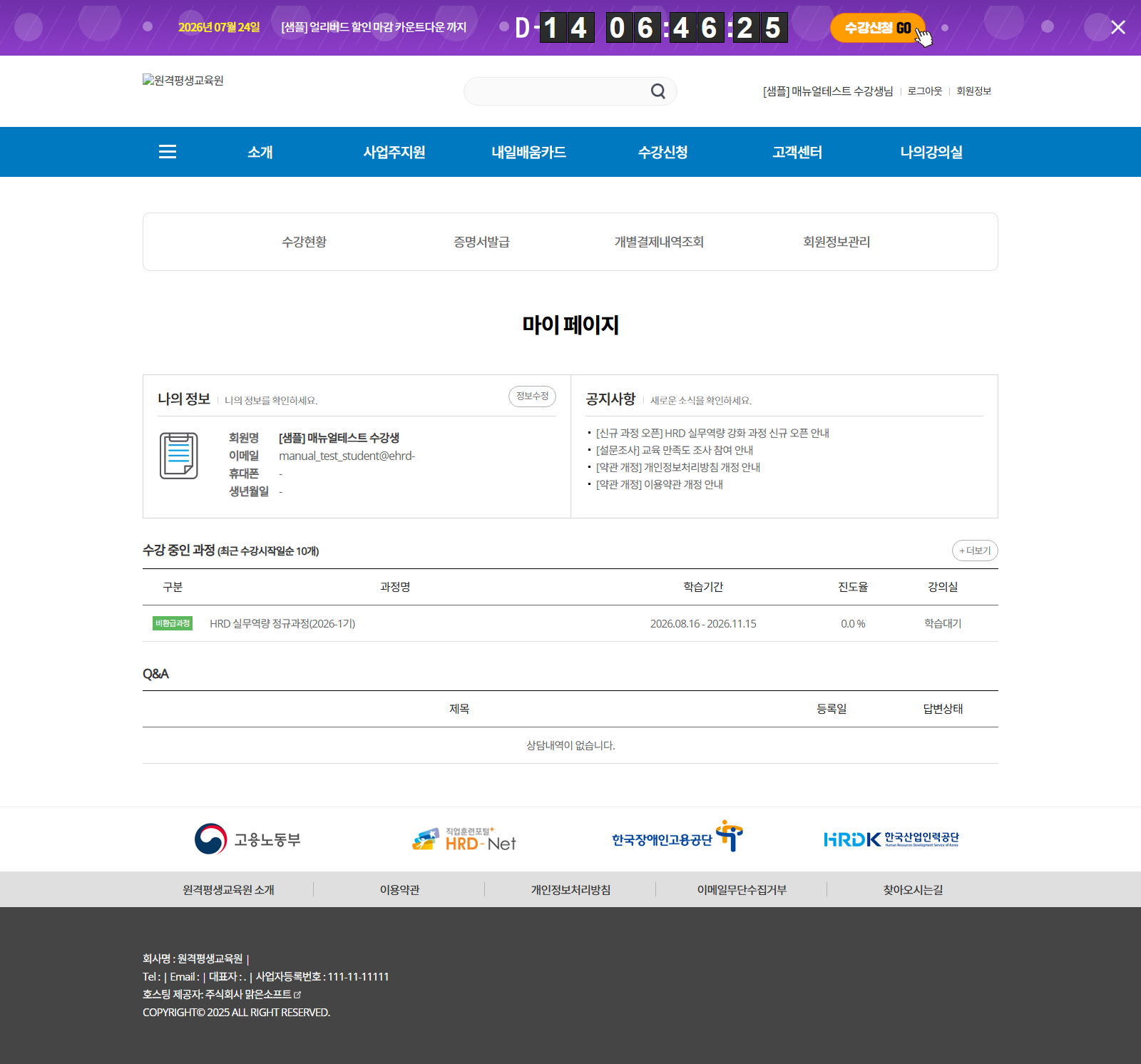The height and width of the screenshot is (1064, 1141).
Task: Open the HRD-Net logo link
Action: pyautogui.click(x=464, y=839)
